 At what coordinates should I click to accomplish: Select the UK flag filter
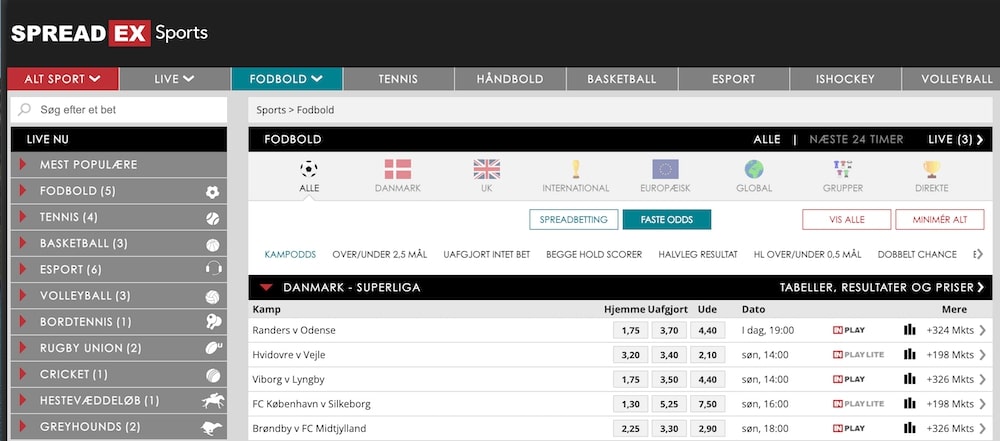click(487, 169)
